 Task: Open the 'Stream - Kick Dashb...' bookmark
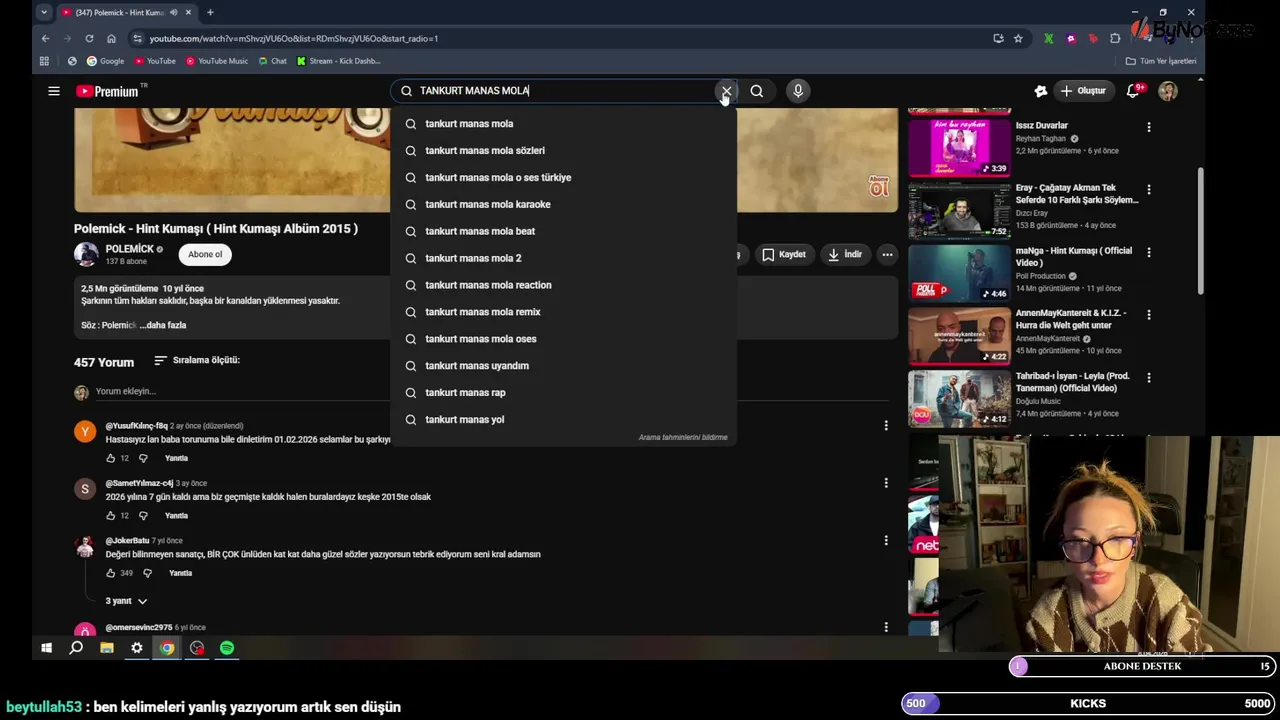[x=339, y=61]
